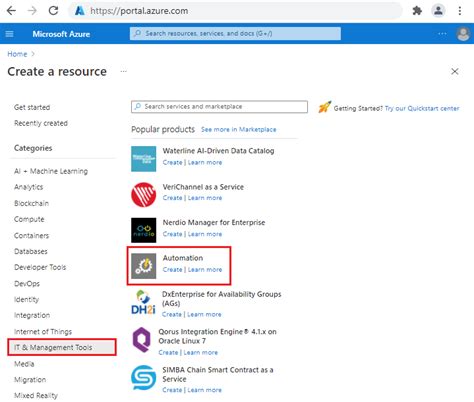
Task: Open the Get started section
Action: coord(32,107)
